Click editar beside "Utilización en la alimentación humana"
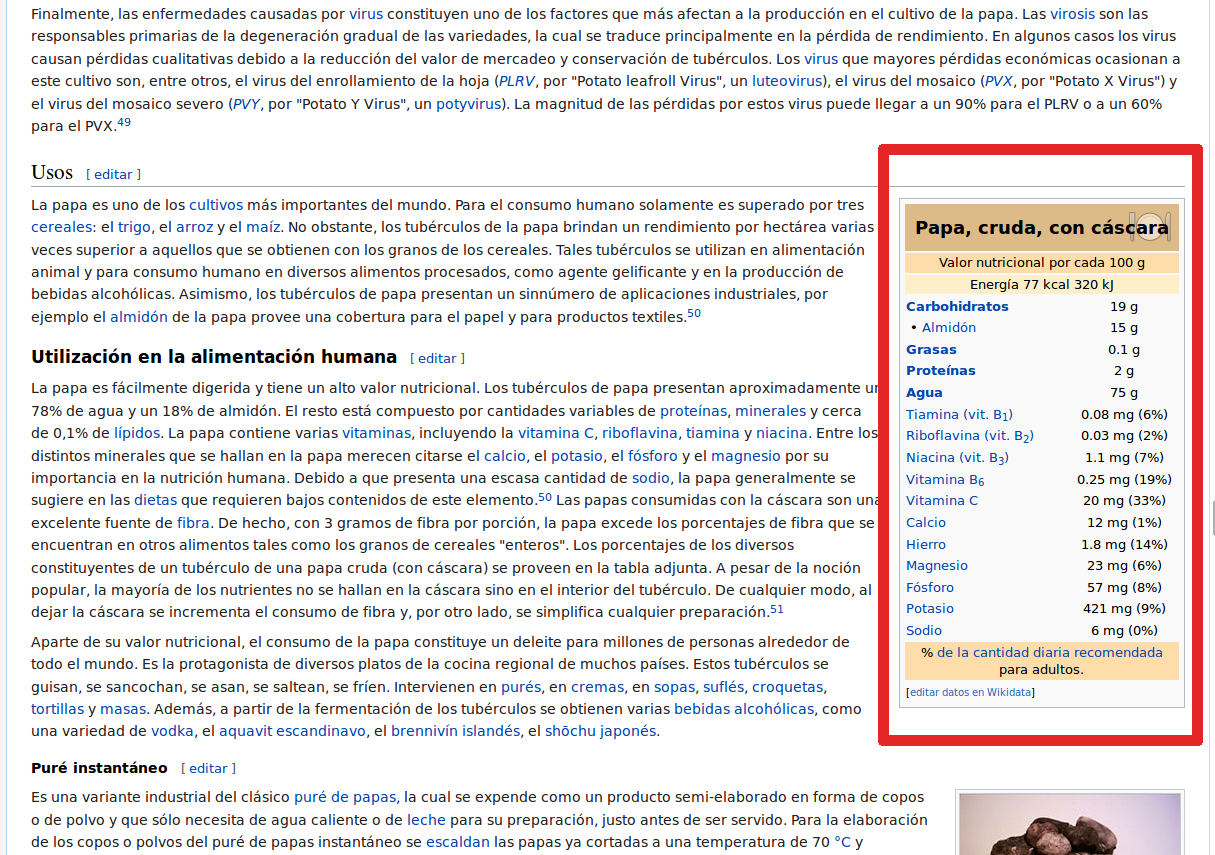The height and width of the screenshot is (855, 1215). (436, 358)
